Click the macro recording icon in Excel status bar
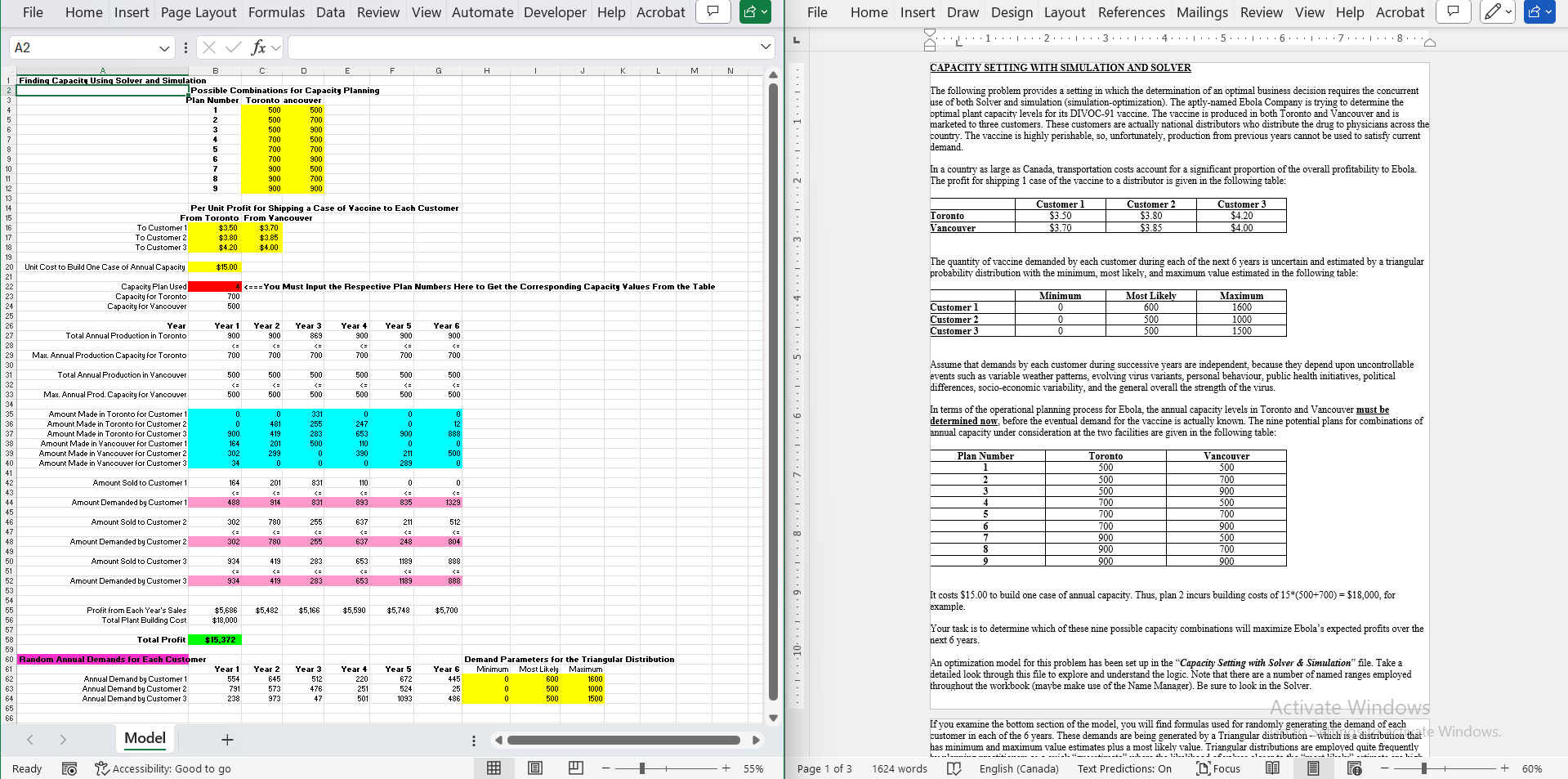The image size is (1568, 779). click(69, 768)
